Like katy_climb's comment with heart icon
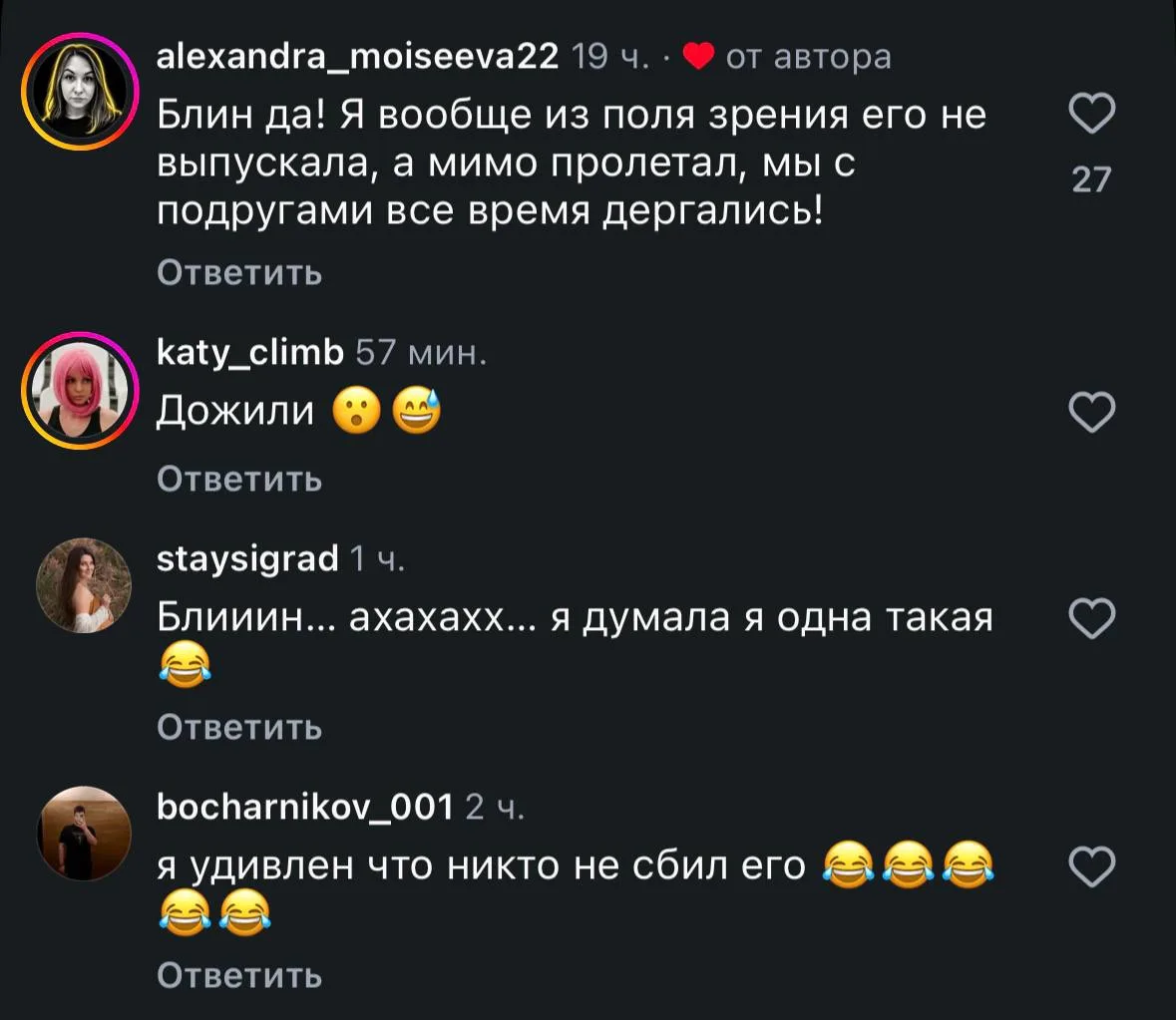 pos(1091,412)
